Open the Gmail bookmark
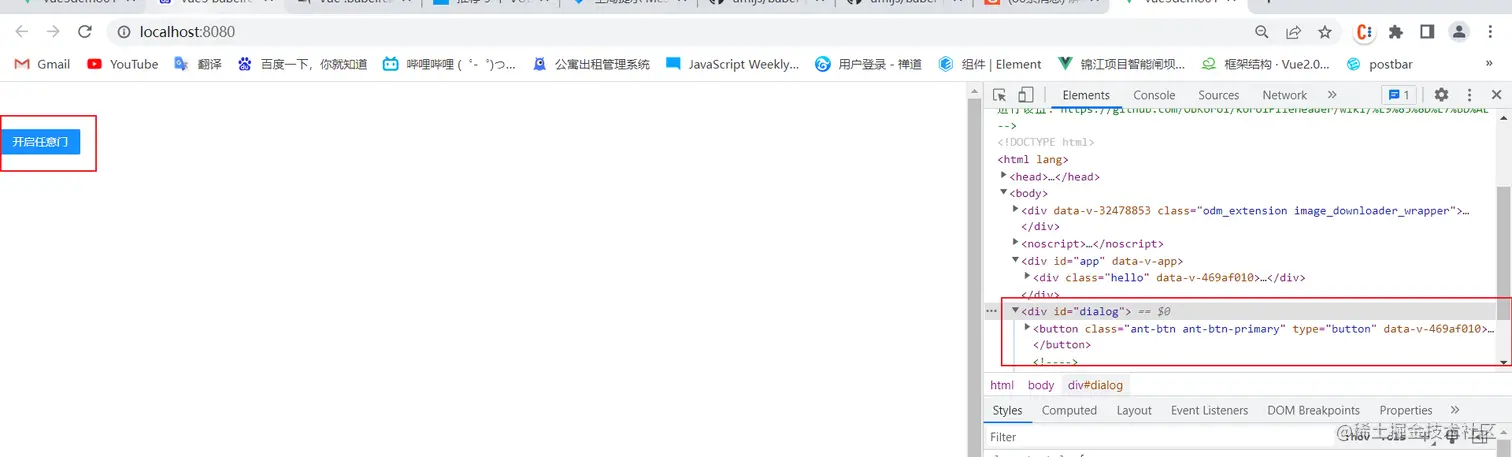1512x457 pixels. click(42, 64)
